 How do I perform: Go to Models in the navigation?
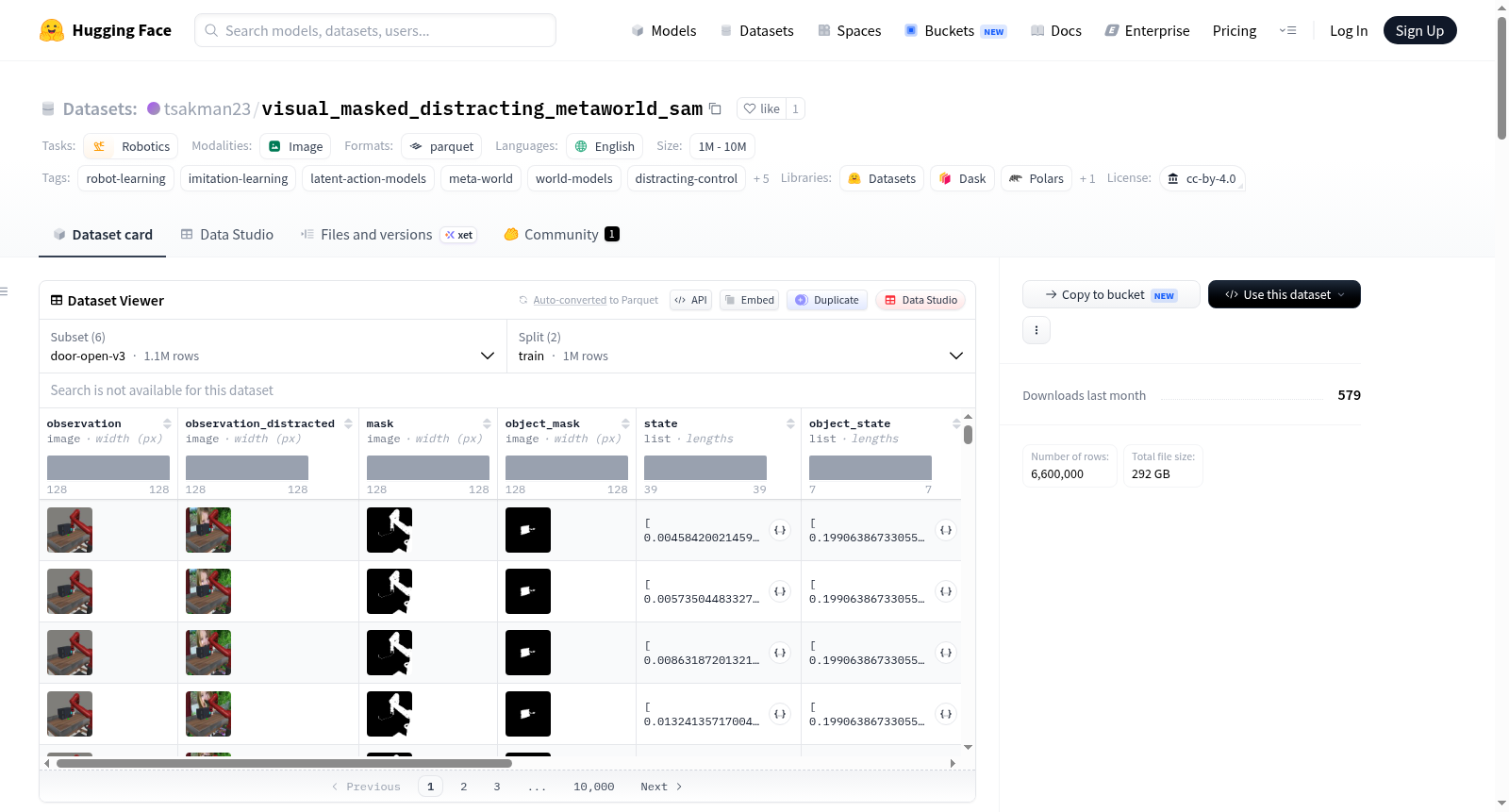pyautogui.click(x=664, y=31)
